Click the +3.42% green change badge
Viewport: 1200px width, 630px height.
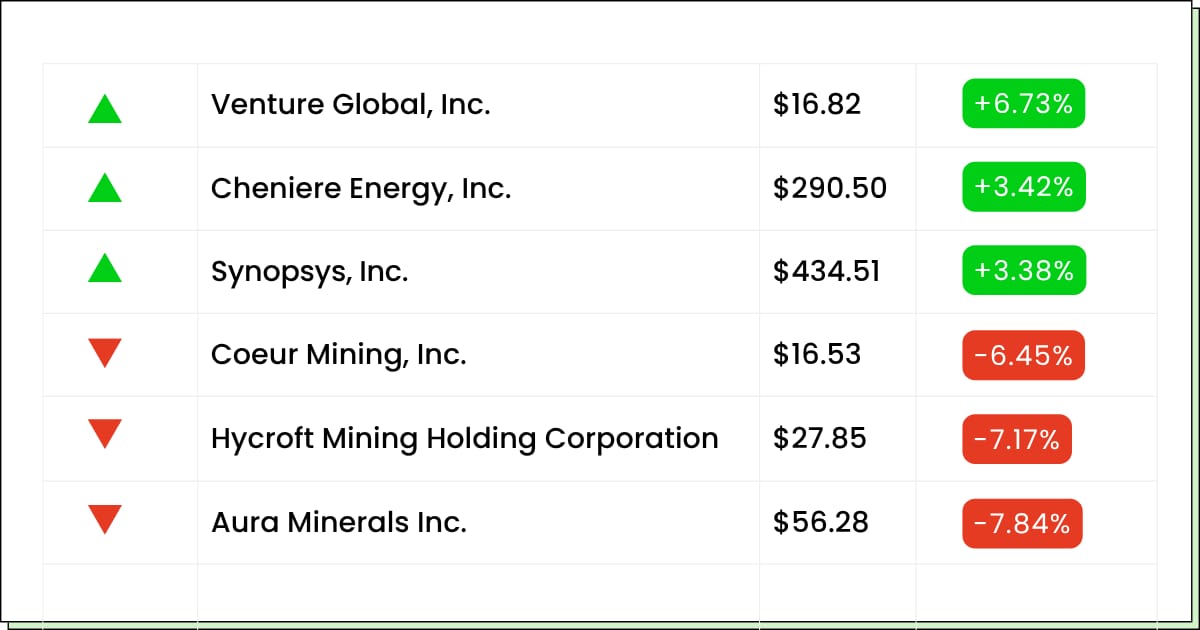pyautogui.click(x=1023, y=187)
